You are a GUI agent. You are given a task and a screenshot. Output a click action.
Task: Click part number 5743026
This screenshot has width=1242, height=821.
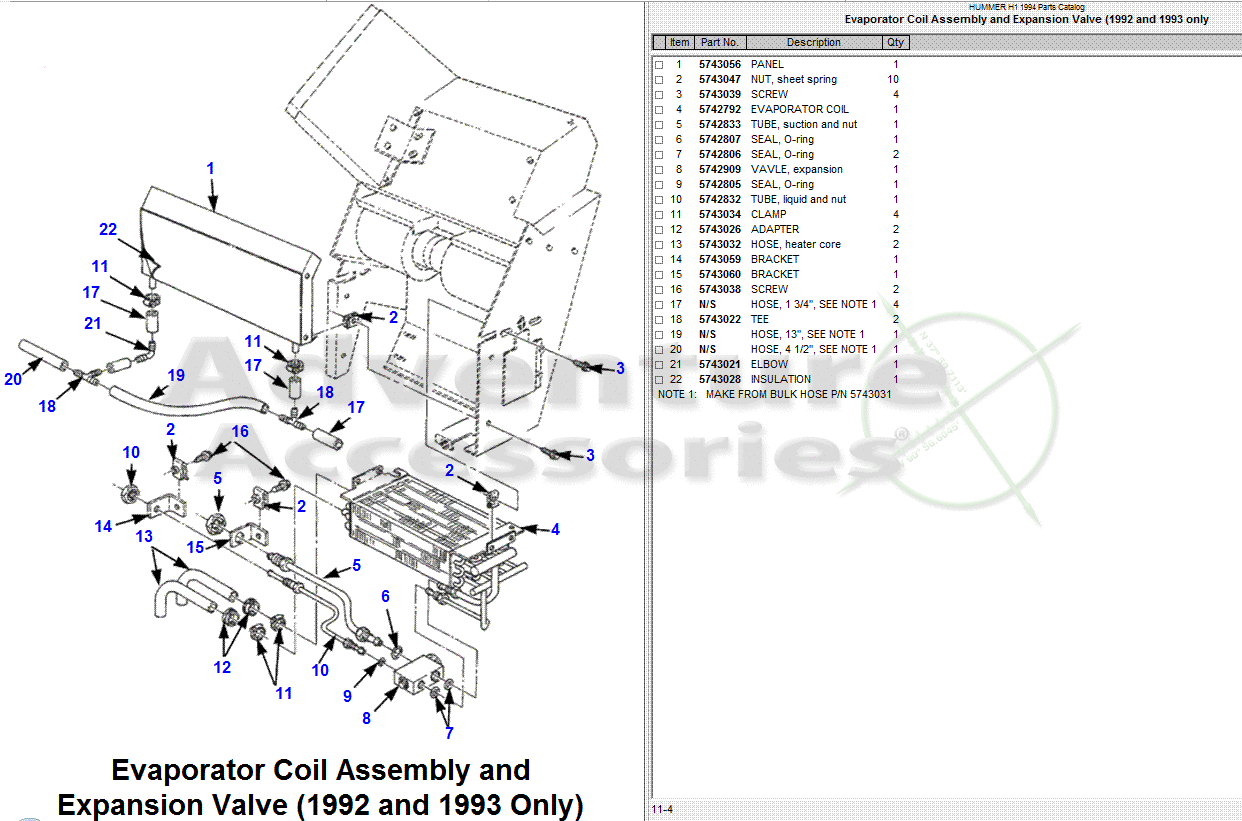click(x=720, y=229)
